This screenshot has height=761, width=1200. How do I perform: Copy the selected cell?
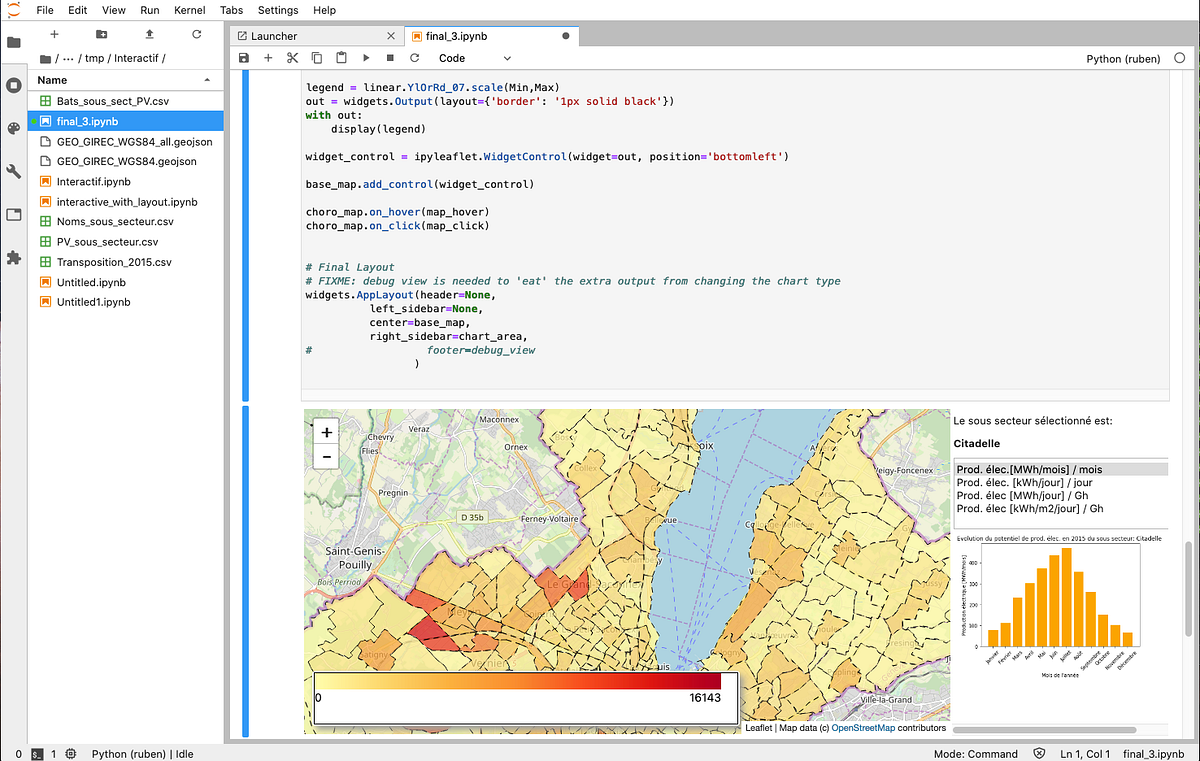tap(316, 58)
